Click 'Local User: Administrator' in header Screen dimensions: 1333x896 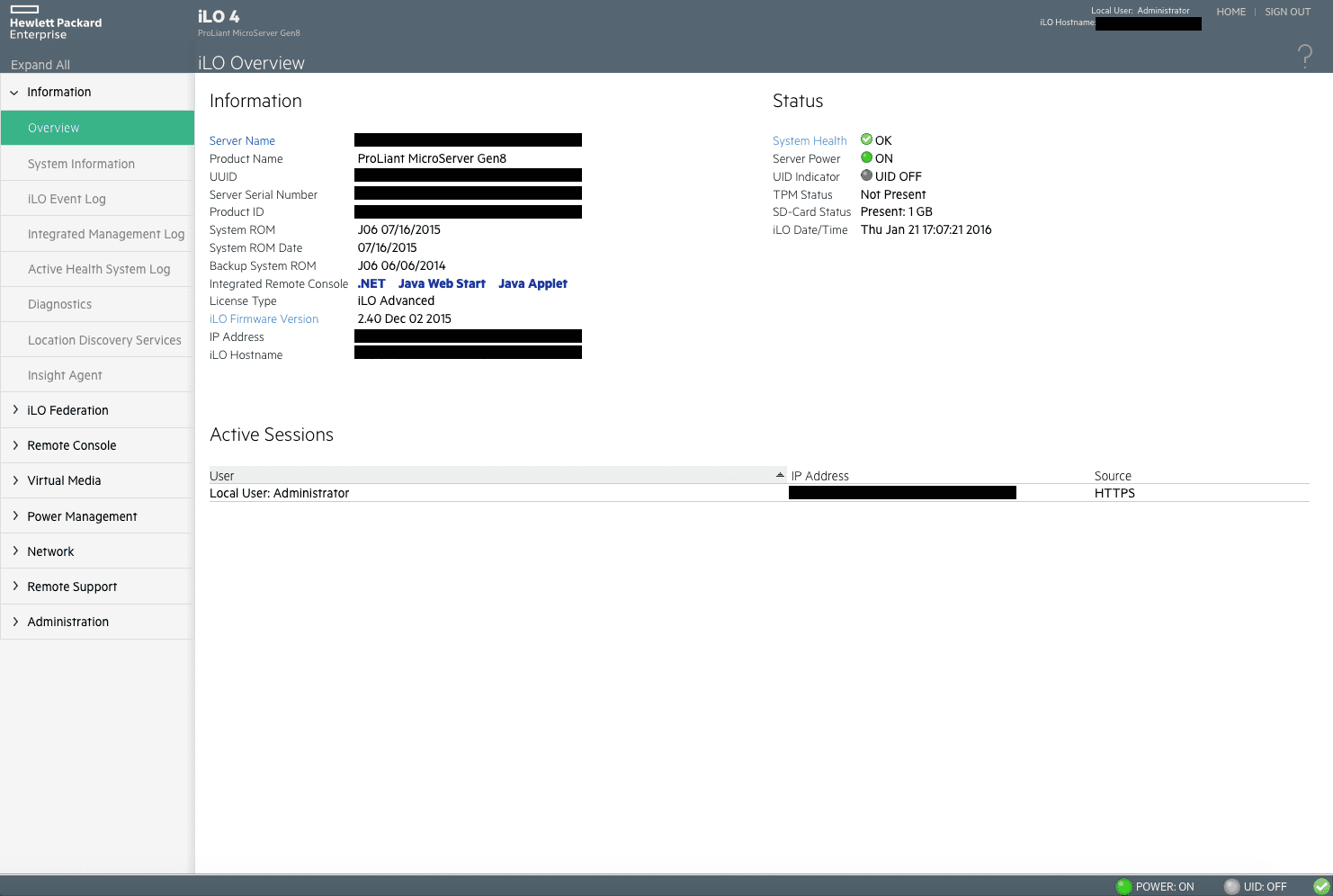(x=1140, y=11)
